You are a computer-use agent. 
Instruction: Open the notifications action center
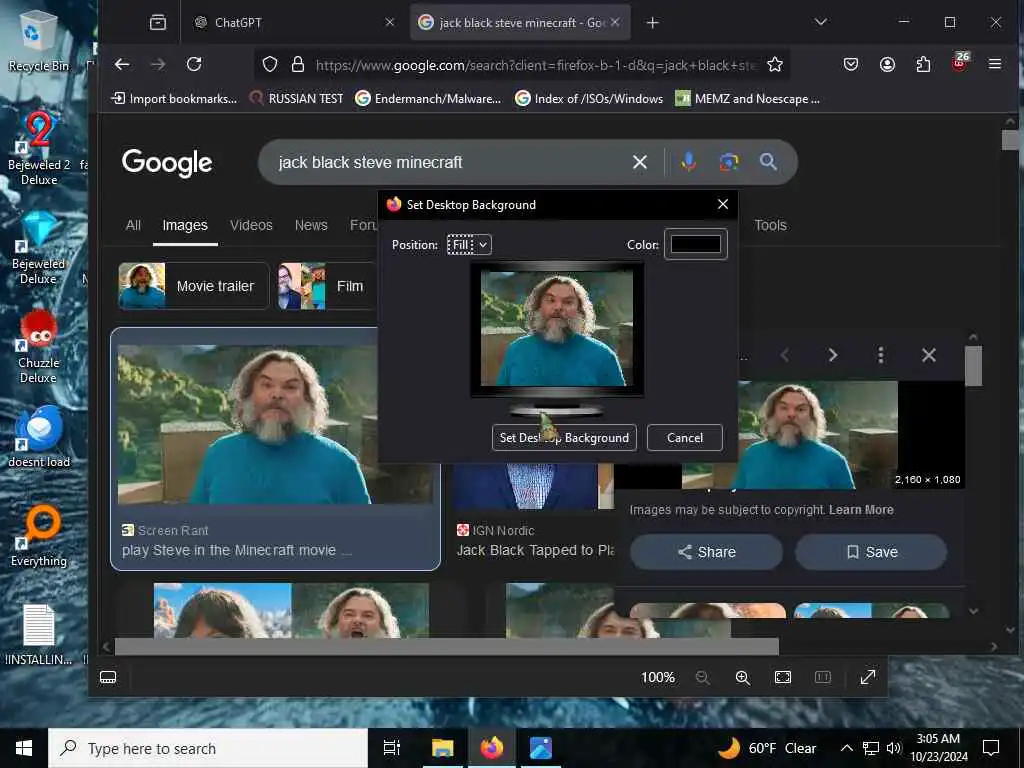tap(991, 748)
